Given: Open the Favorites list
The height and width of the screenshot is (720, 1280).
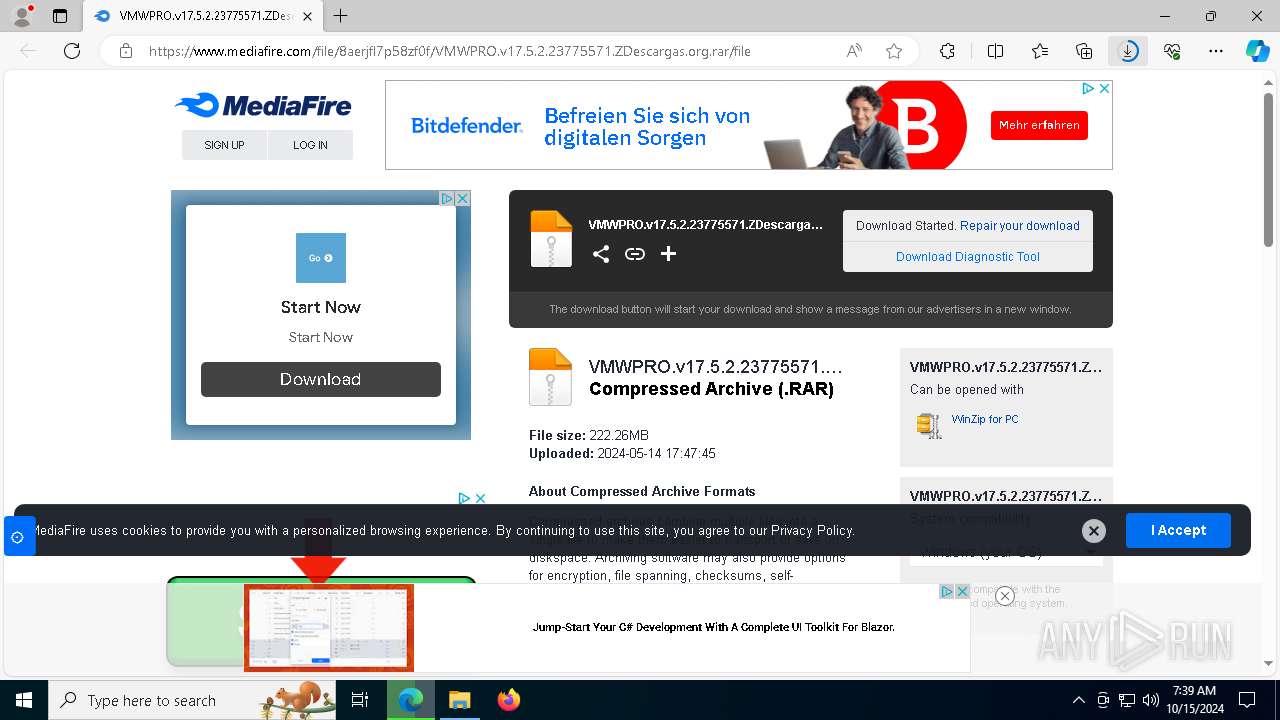Looking at the screenshot, I should 1040,51.
